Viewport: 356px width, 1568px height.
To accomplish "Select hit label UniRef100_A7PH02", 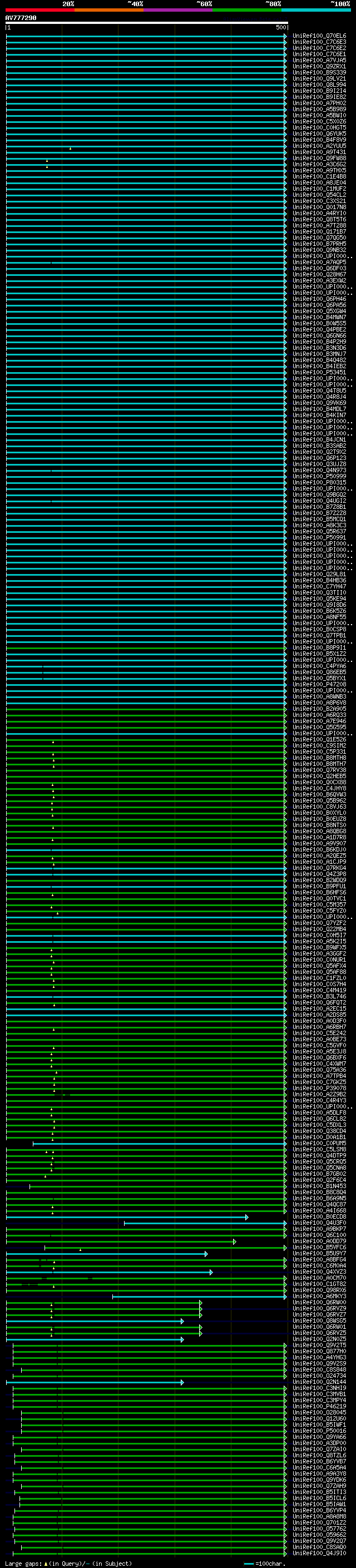I will point(319,103).
